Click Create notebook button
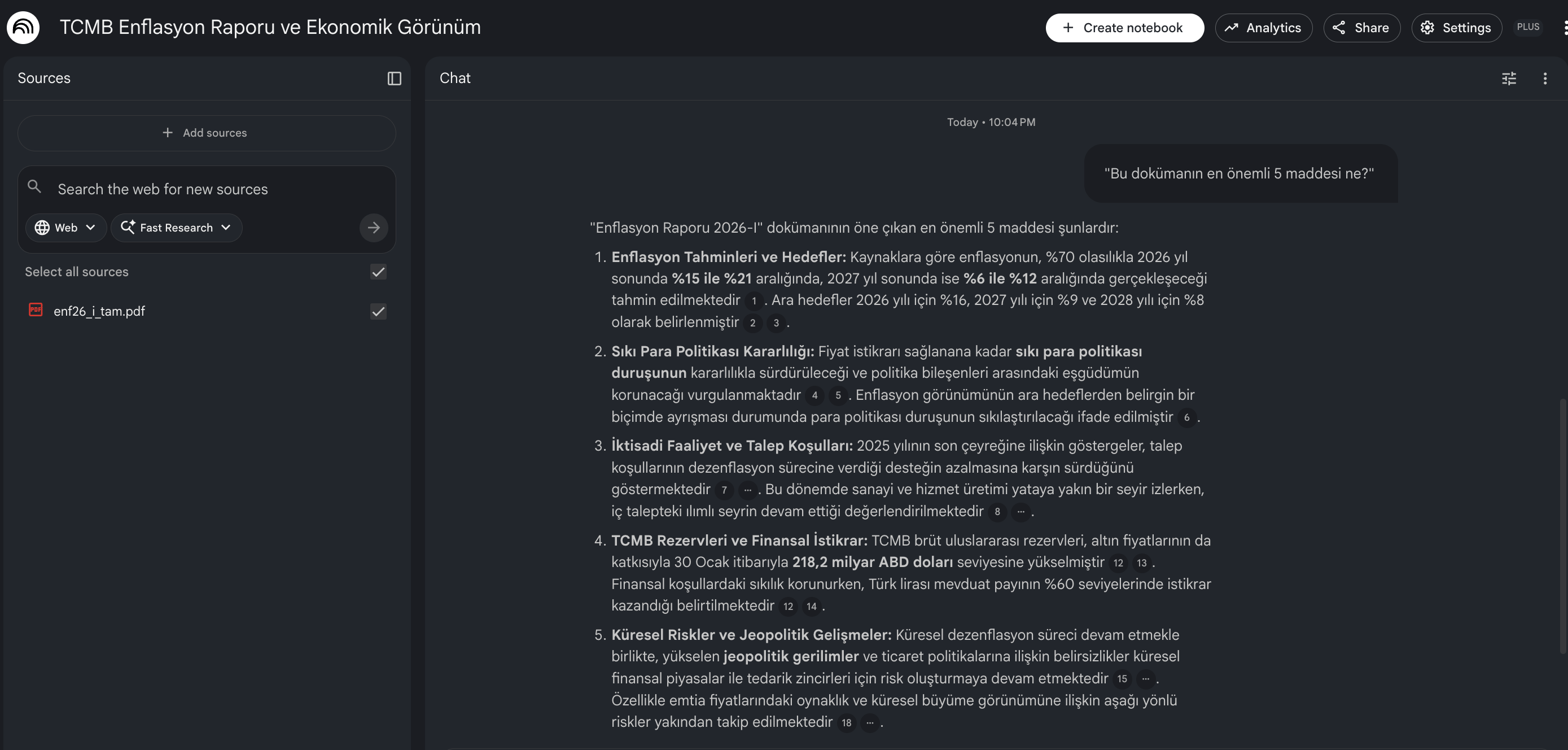1568x750 pixels. point(1124,28)
